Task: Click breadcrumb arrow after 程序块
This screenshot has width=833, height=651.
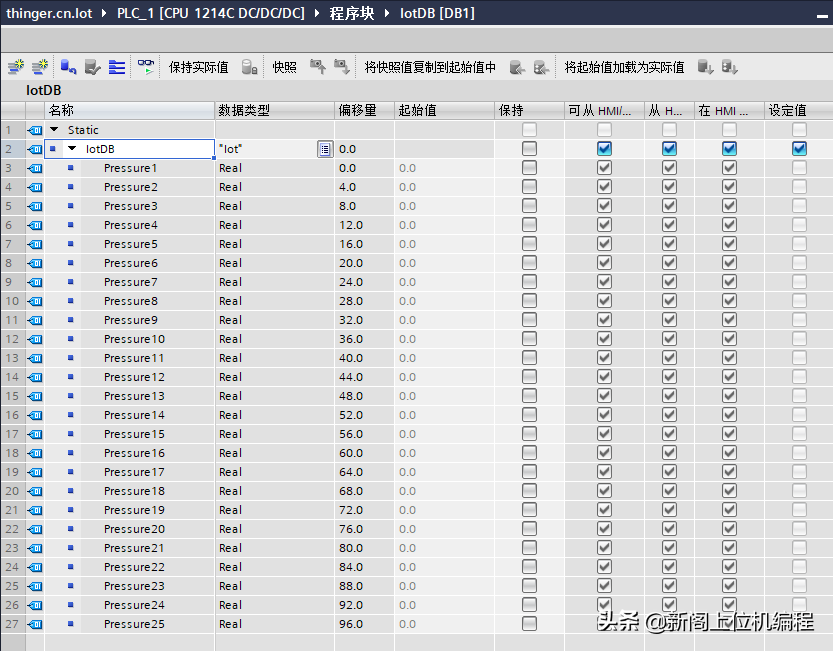Action: 388,13
